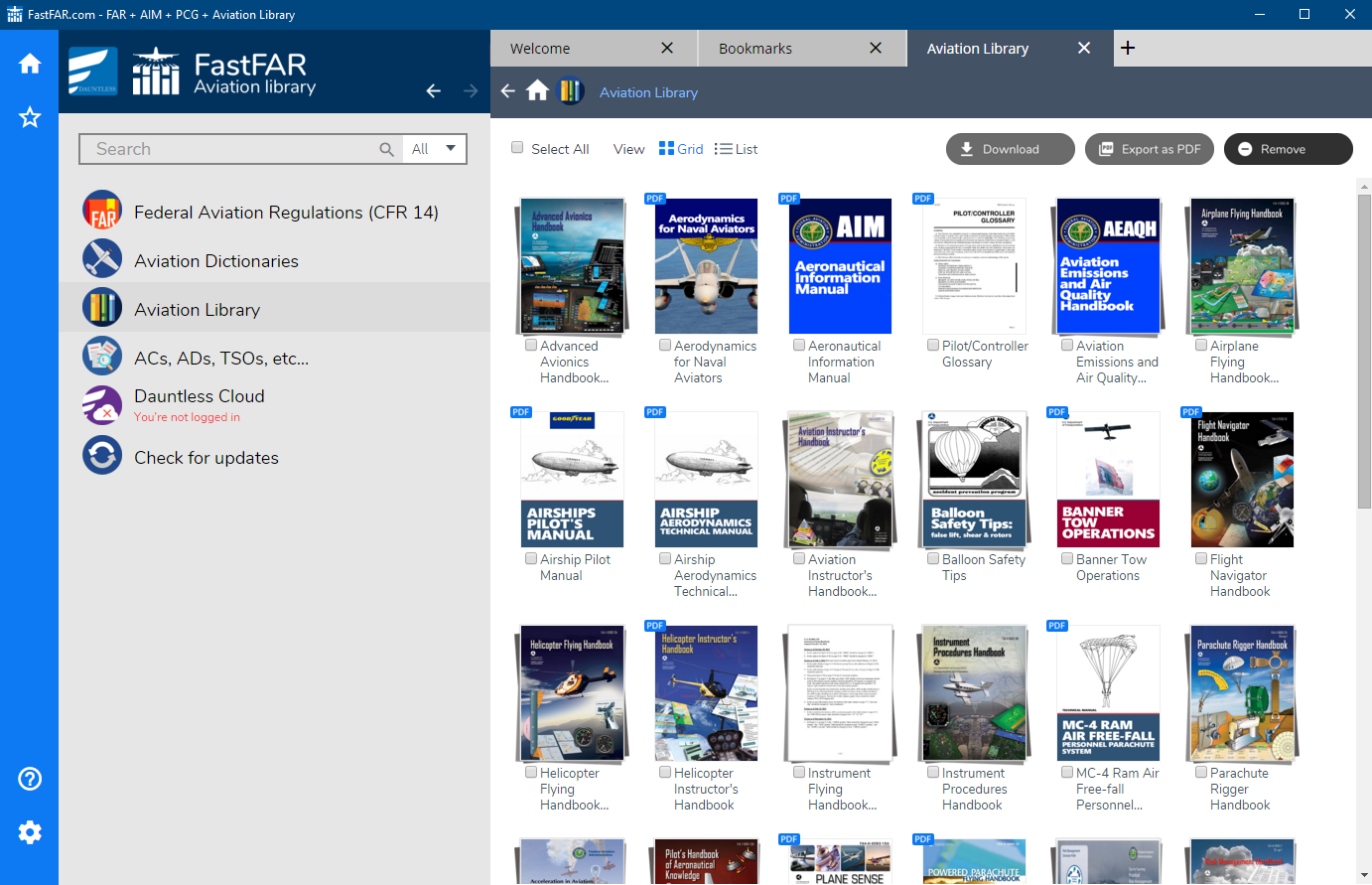Open the Help question mark icon
Viewport: 1372px width, 885px height.
(30, 779)
